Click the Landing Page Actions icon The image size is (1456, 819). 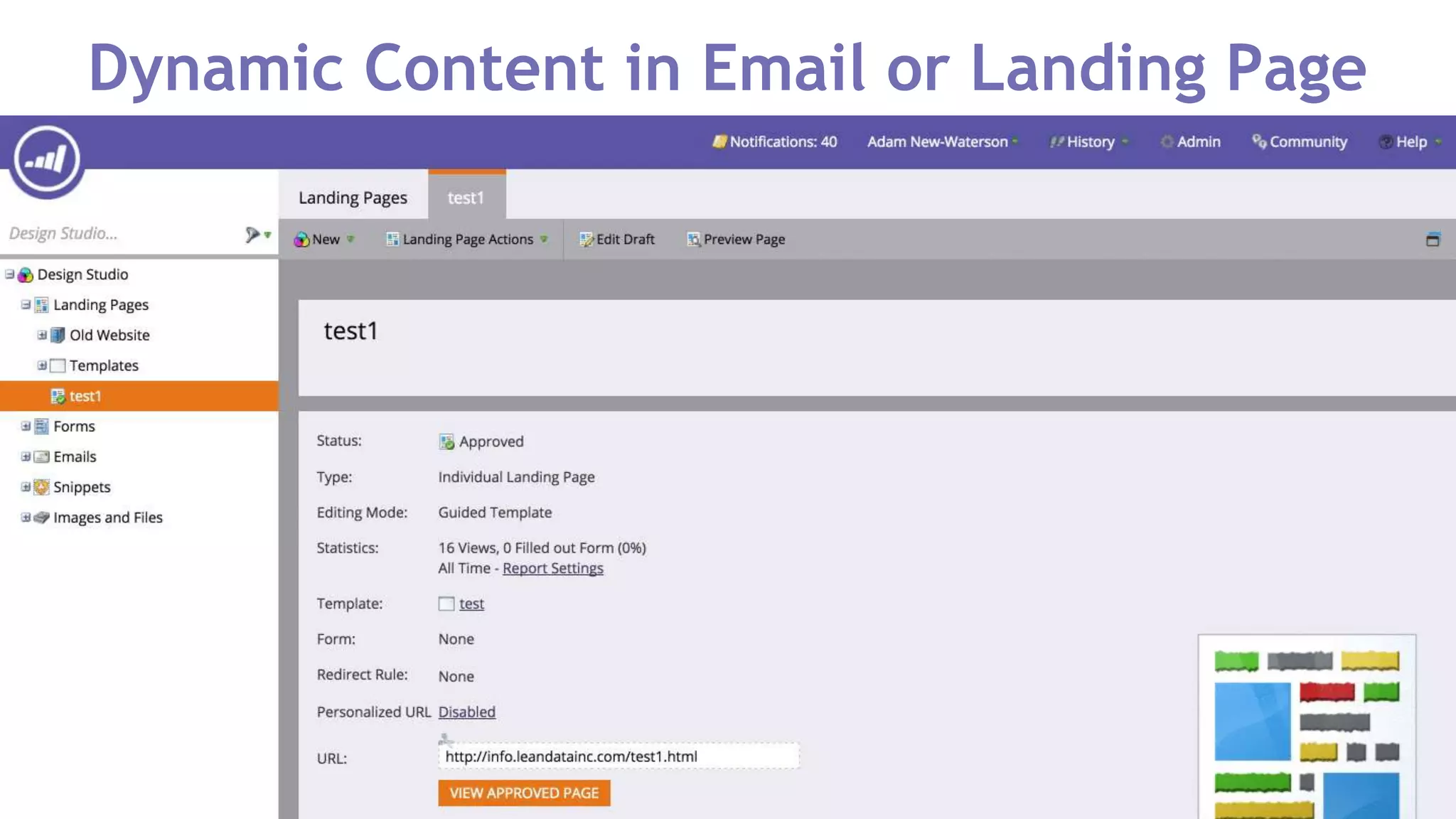pos(392,239)
